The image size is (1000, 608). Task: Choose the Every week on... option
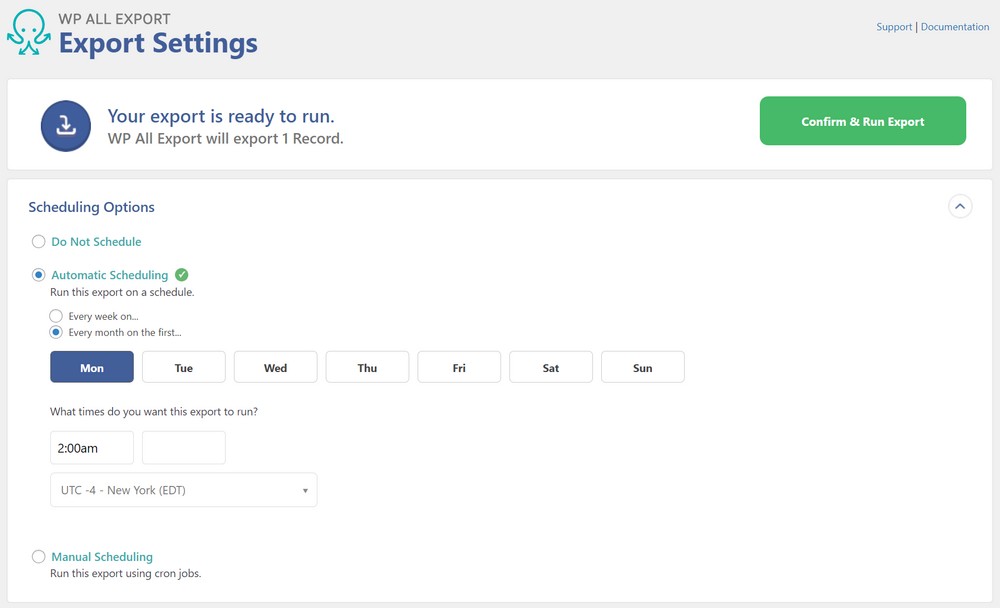tap(56, 316)
